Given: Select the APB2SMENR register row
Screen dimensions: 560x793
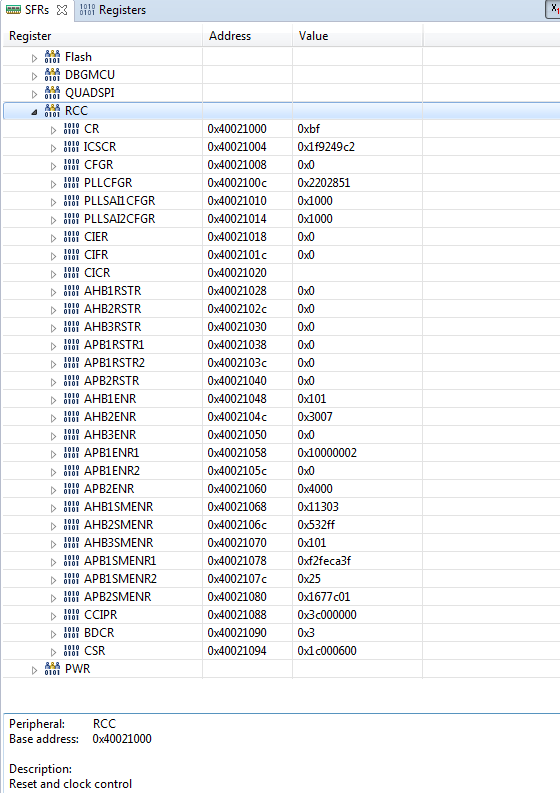Looking at the screenshot, I should click(281, 597).
